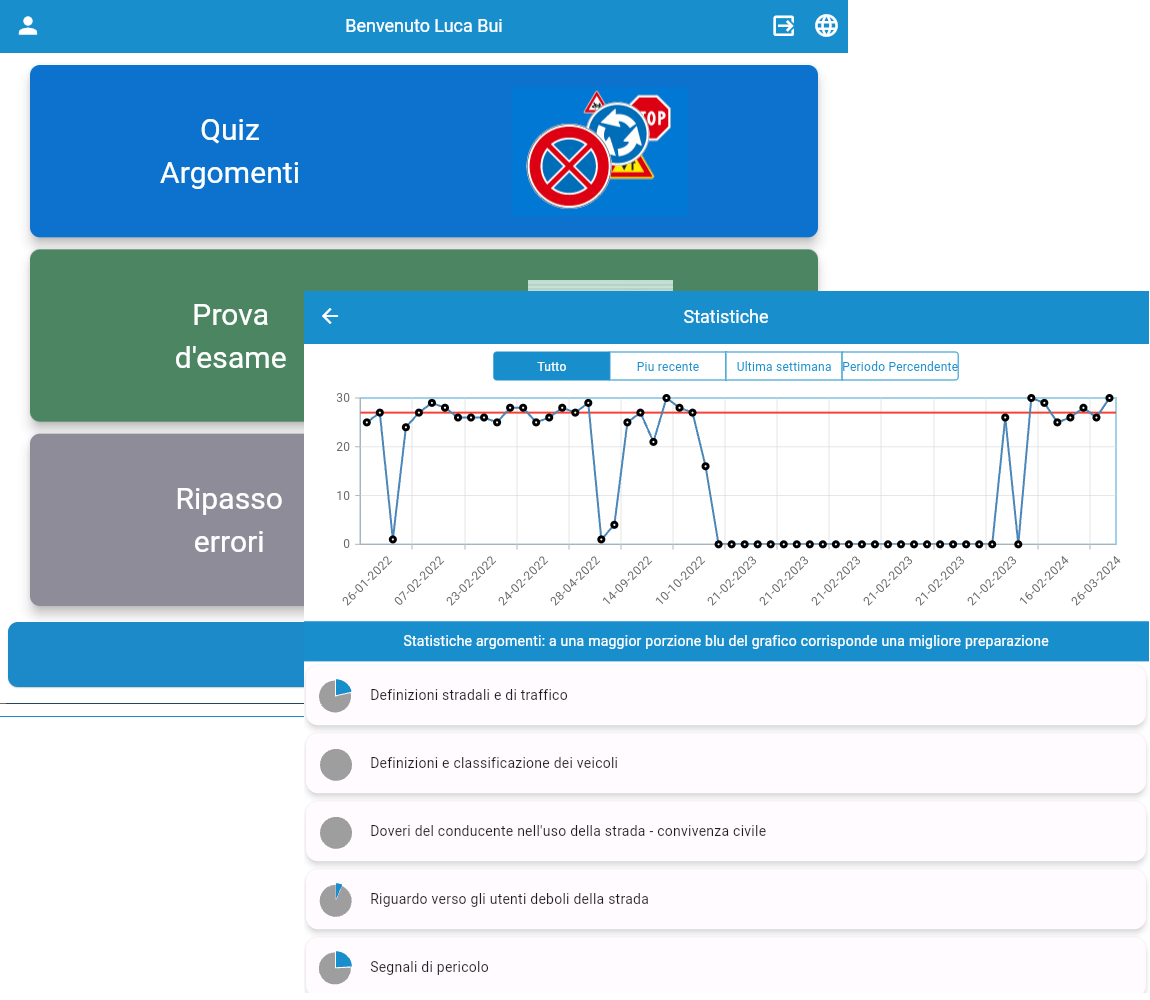Click the road signs image

point(598,151)
